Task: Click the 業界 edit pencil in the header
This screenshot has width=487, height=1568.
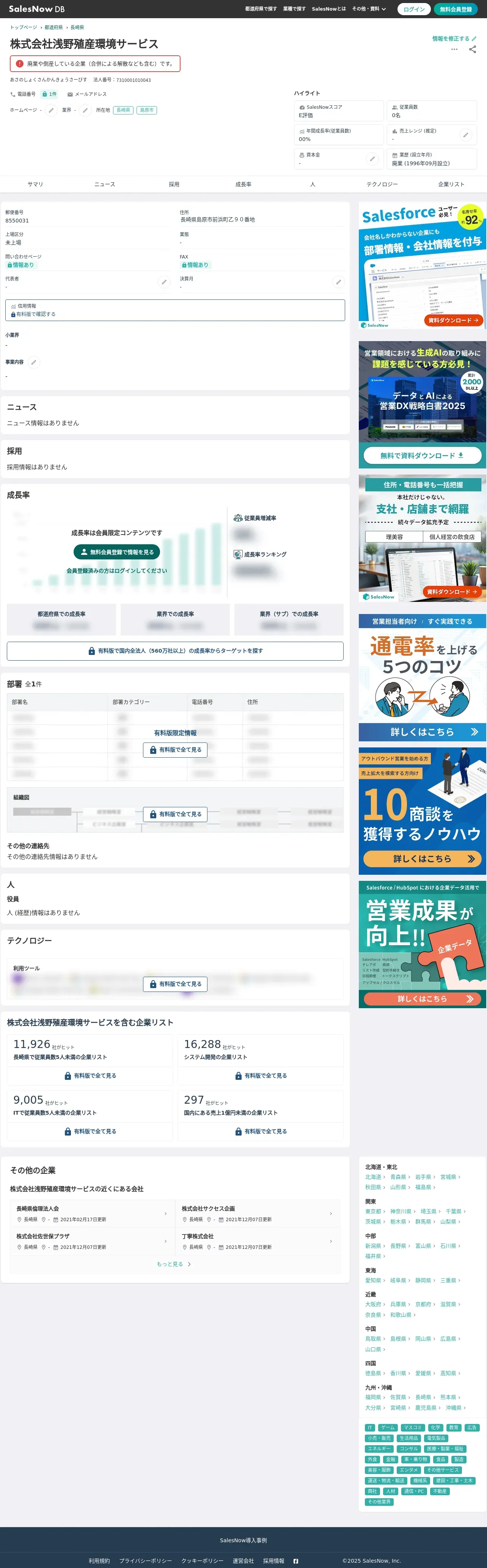Action: pyautogui.click(x=85, y=110)
